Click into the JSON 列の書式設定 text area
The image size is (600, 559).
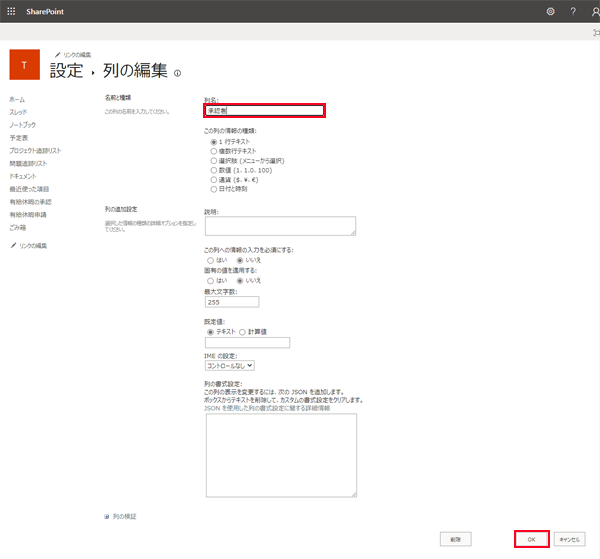point(281,455)
